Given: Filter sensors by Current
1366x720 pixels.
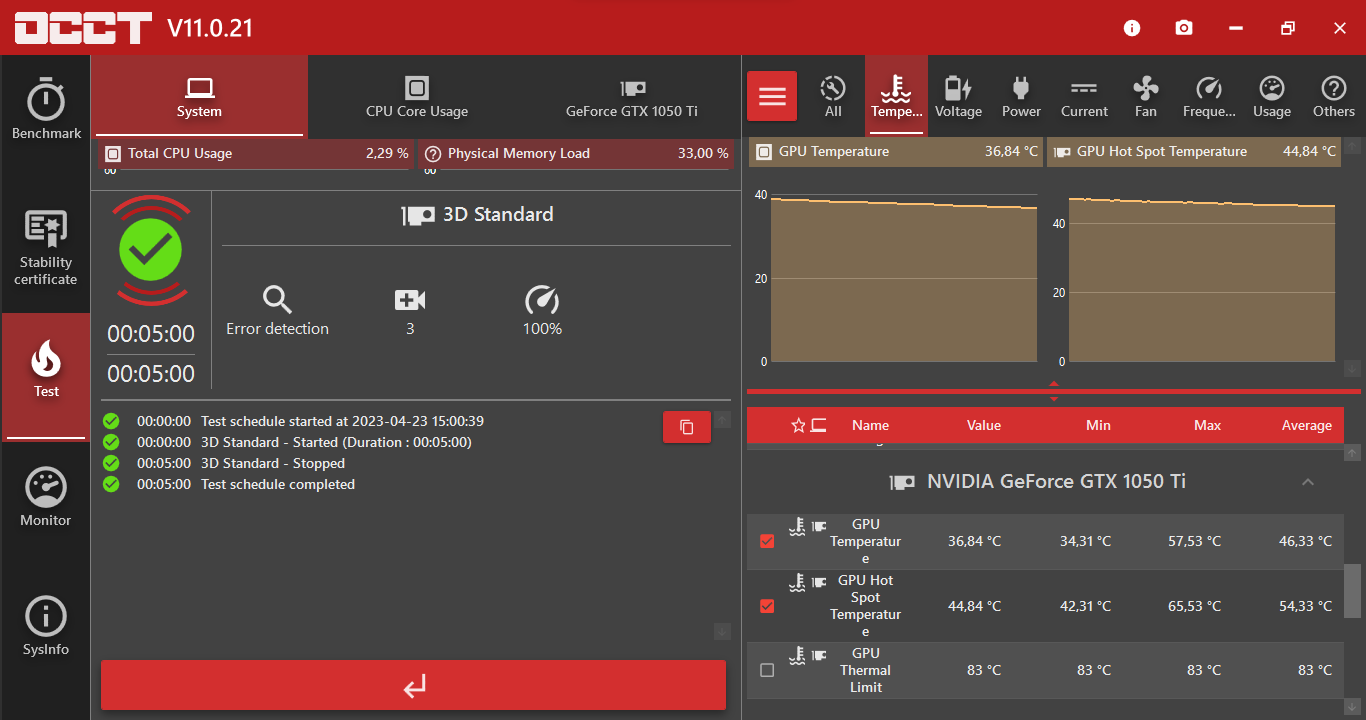Looking at the screenshot, I should pos(1084,96).
